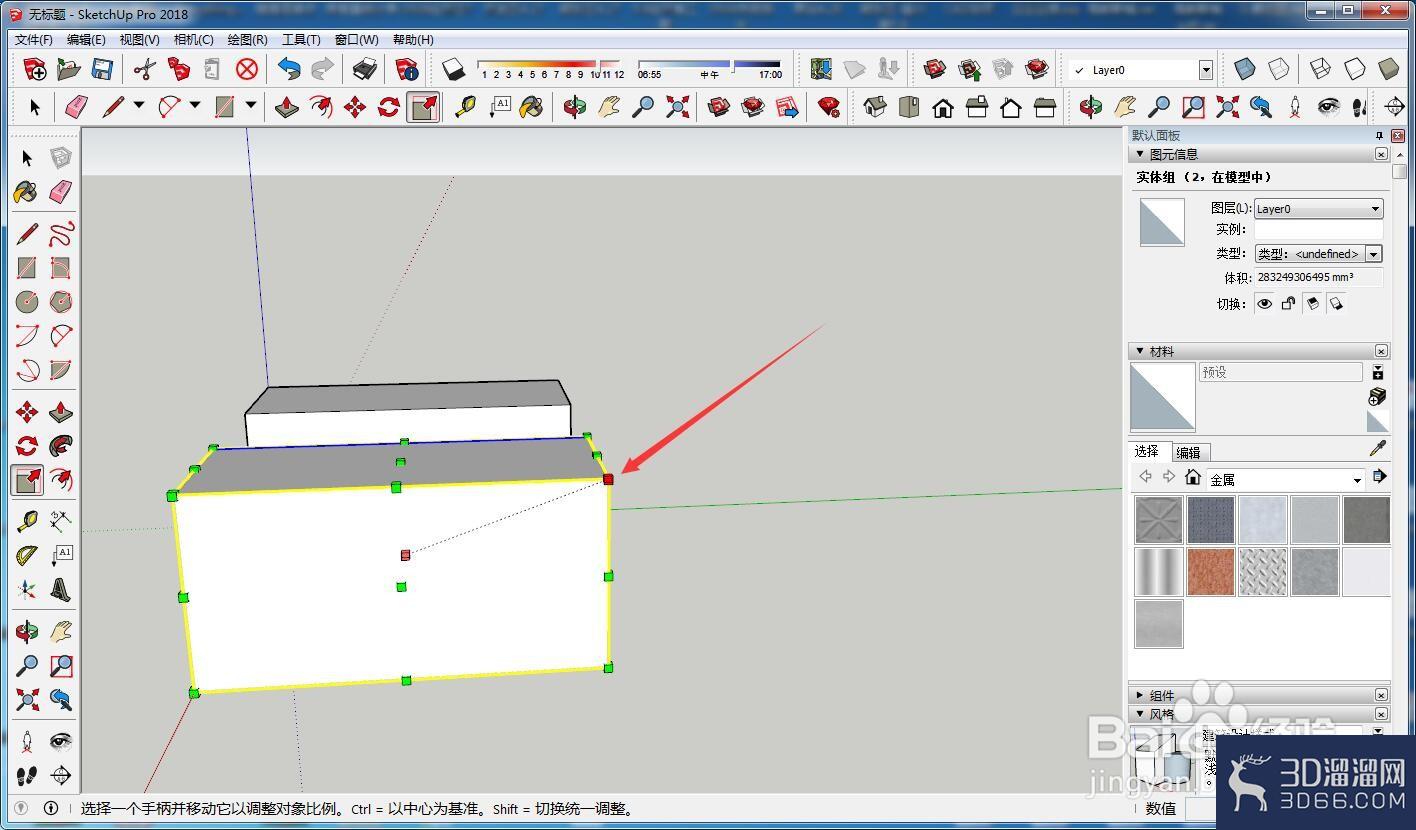This screenshot has height=830, width=1416.
Task: Select the Section Plane icon in top toolbar
Action: pos(1395,107)
